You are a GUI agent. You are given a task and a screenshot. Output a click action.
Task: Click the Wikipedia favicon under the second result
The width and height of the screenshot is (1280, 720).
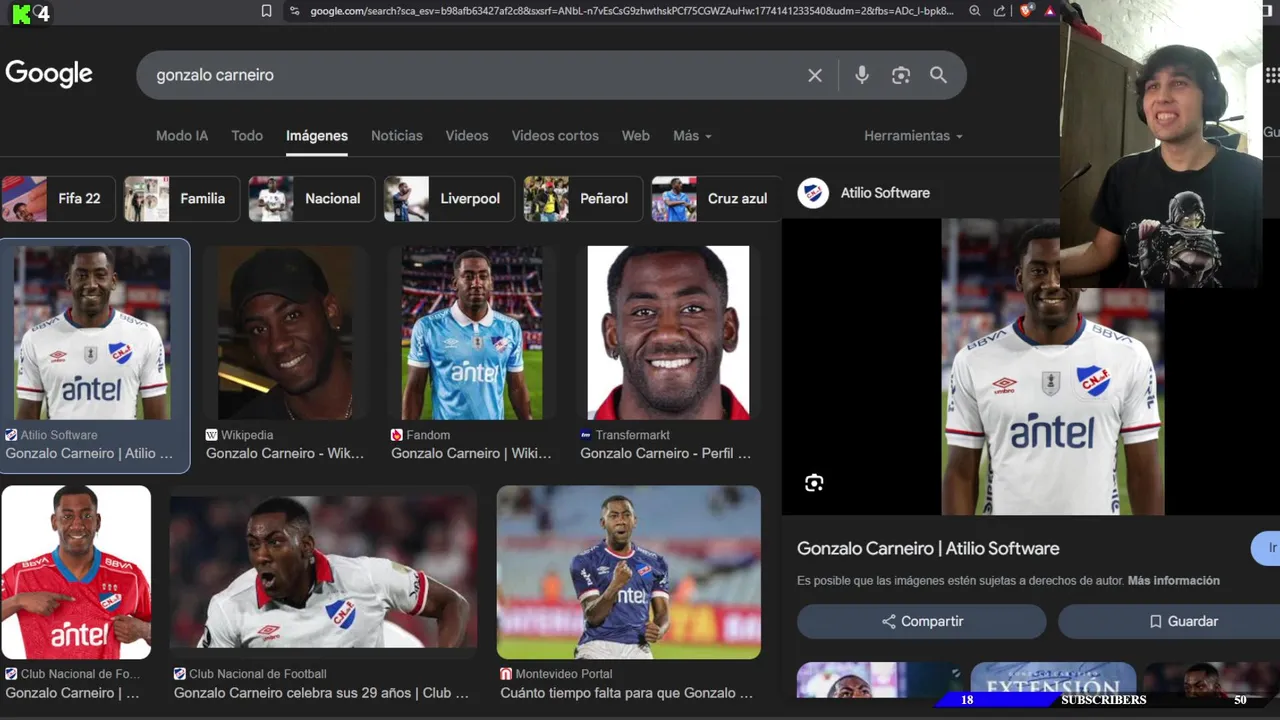212,435
